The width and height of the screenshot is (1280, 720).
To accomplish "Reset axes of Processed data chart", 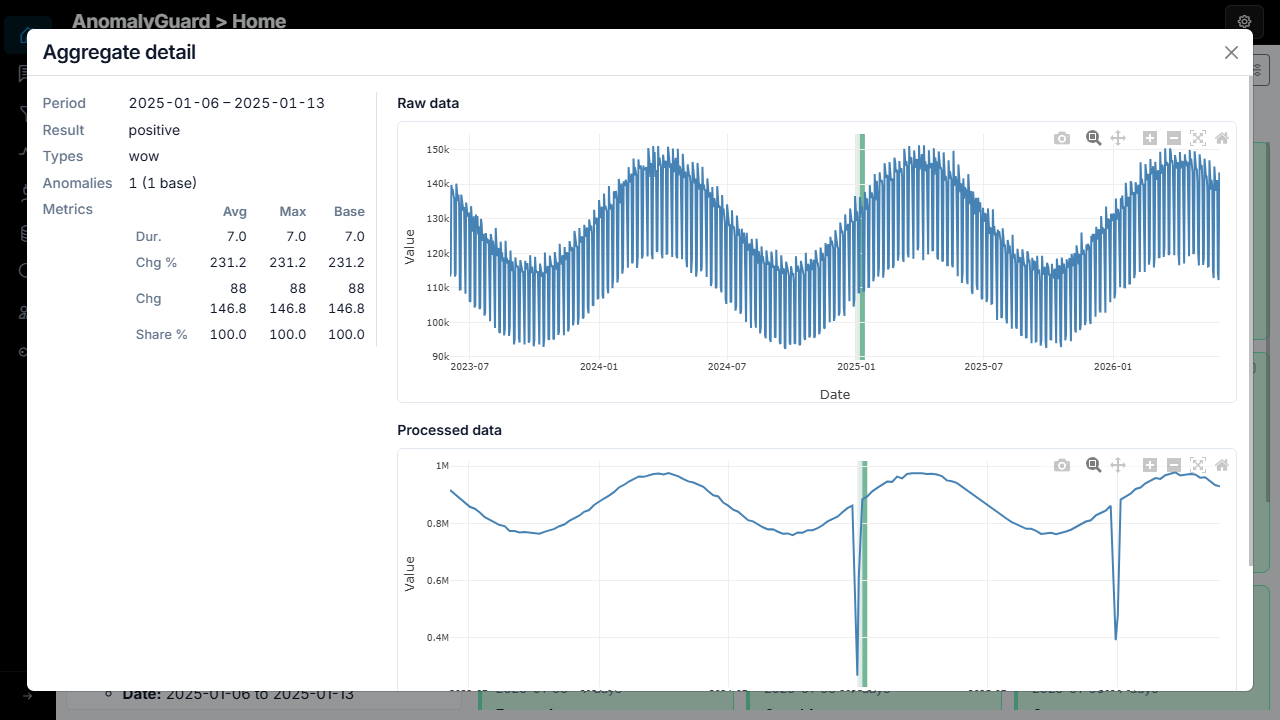I will coord(1222,465).
